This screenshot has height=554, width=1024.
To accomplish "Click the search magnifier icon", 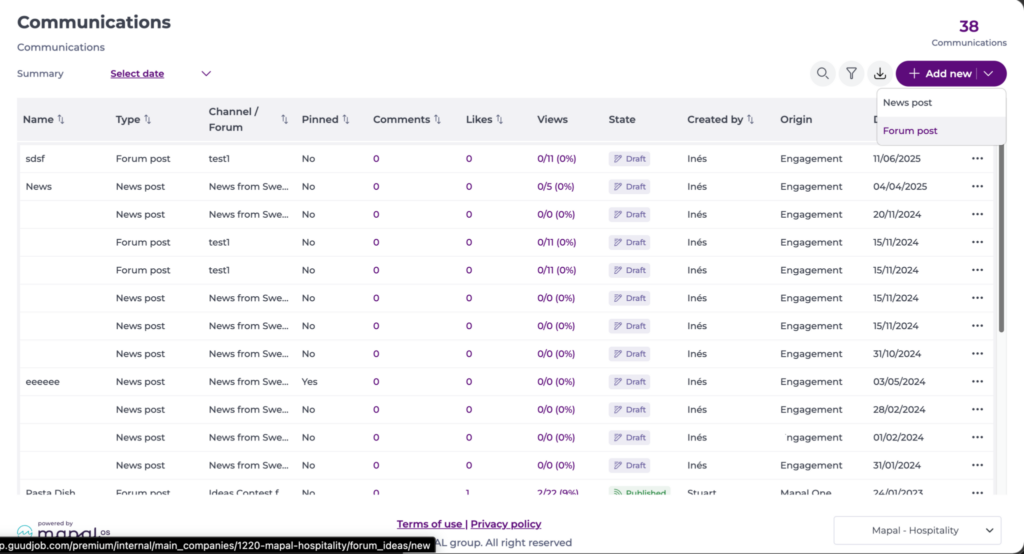I will click(x=822, y=73).
